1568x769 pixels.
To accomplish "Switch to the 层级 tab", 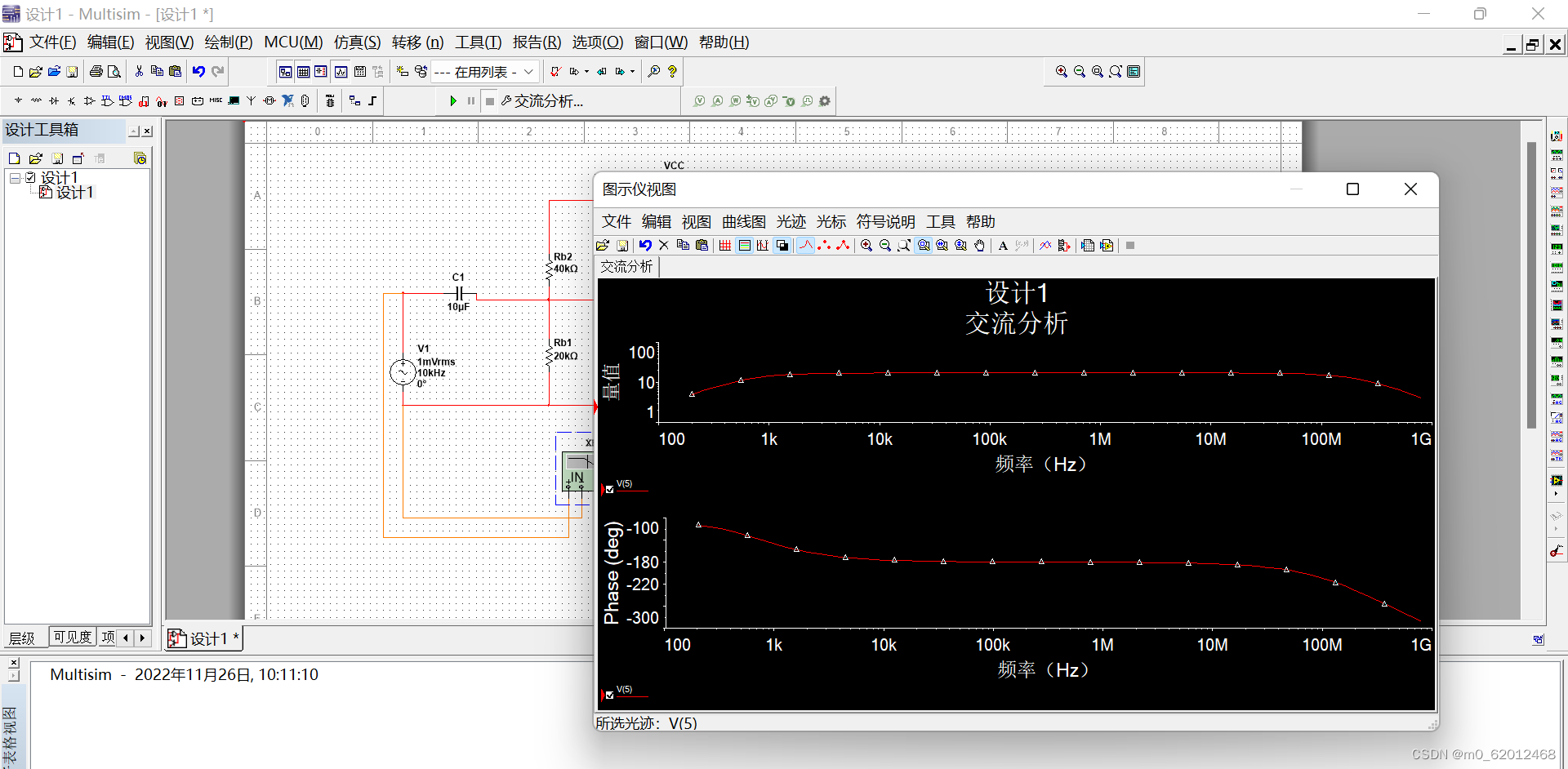I will (22, 638).
